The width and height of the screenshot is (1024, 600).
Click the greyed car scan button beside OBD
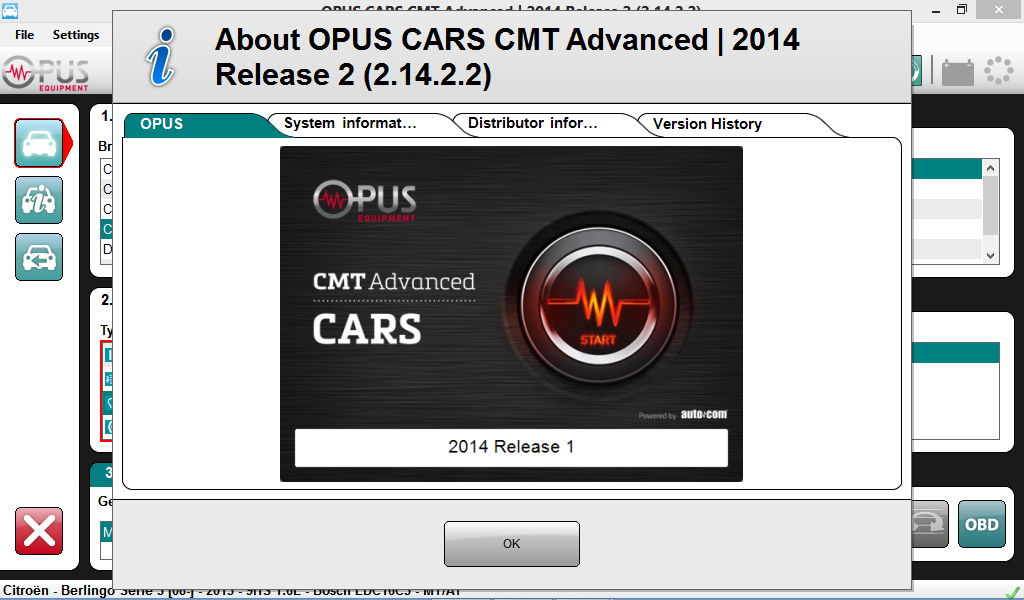[929, 524]
